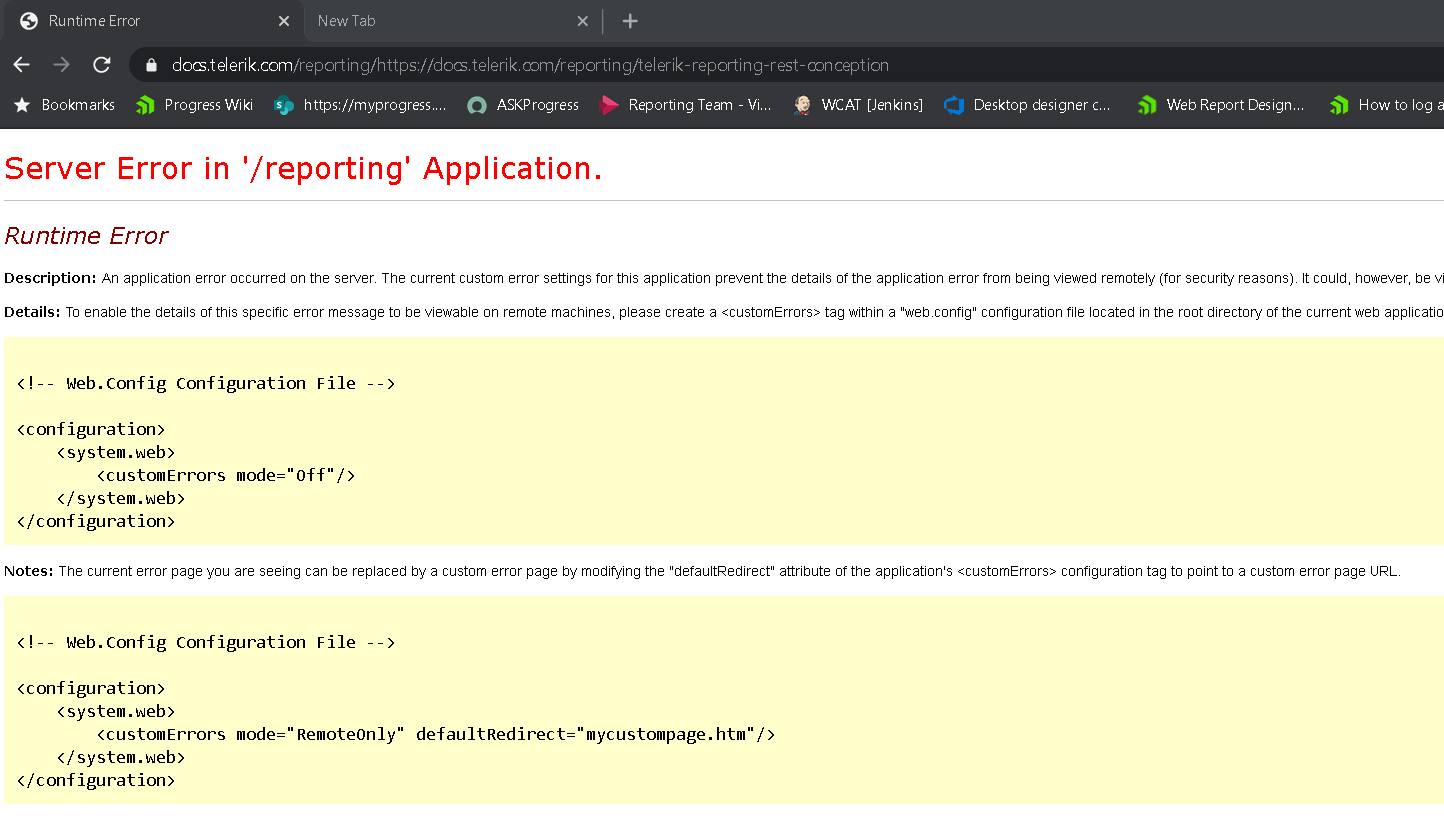This screenshot has height=838, width=1444.
Task: Click the Azure DevOps bookmark icon
Action: click(x=954, y=105)
